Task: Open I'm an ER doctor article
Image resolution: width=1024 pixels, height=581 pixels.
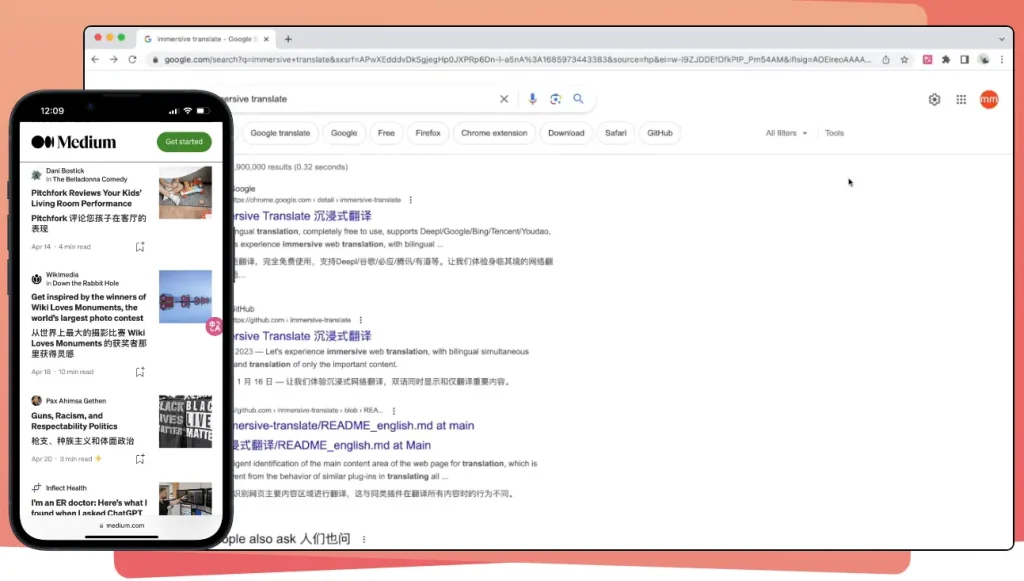Action: tap(89, 507)
